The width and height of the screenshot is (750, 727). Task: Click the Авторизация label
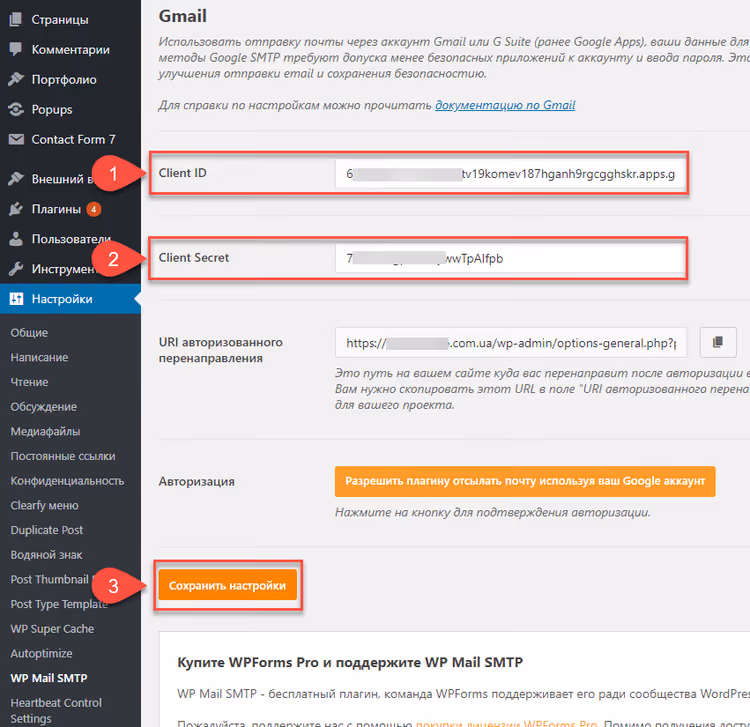197,481
